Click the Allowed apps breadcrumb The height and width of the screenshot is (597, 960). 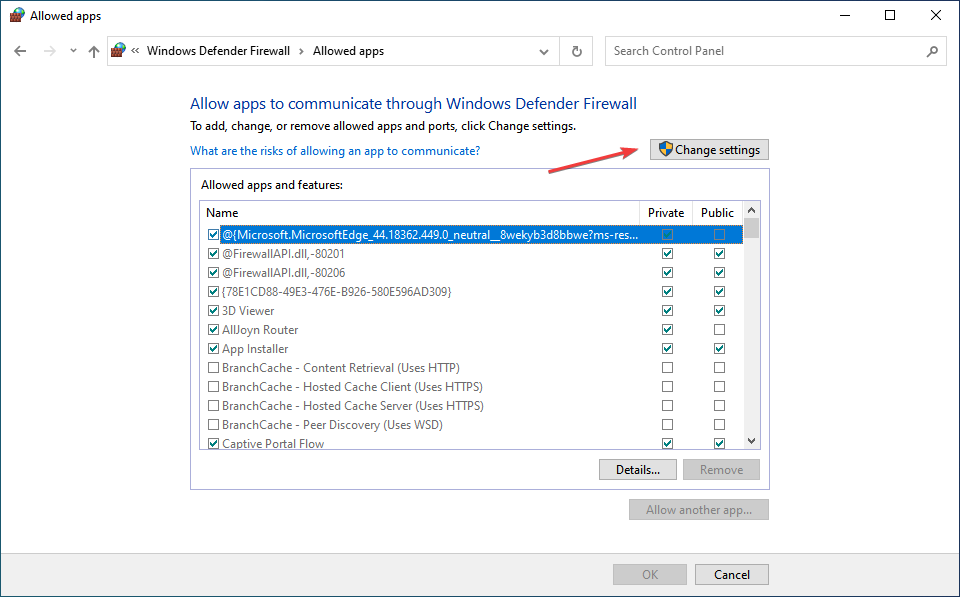pyautogui.click(x=348, y=51)
